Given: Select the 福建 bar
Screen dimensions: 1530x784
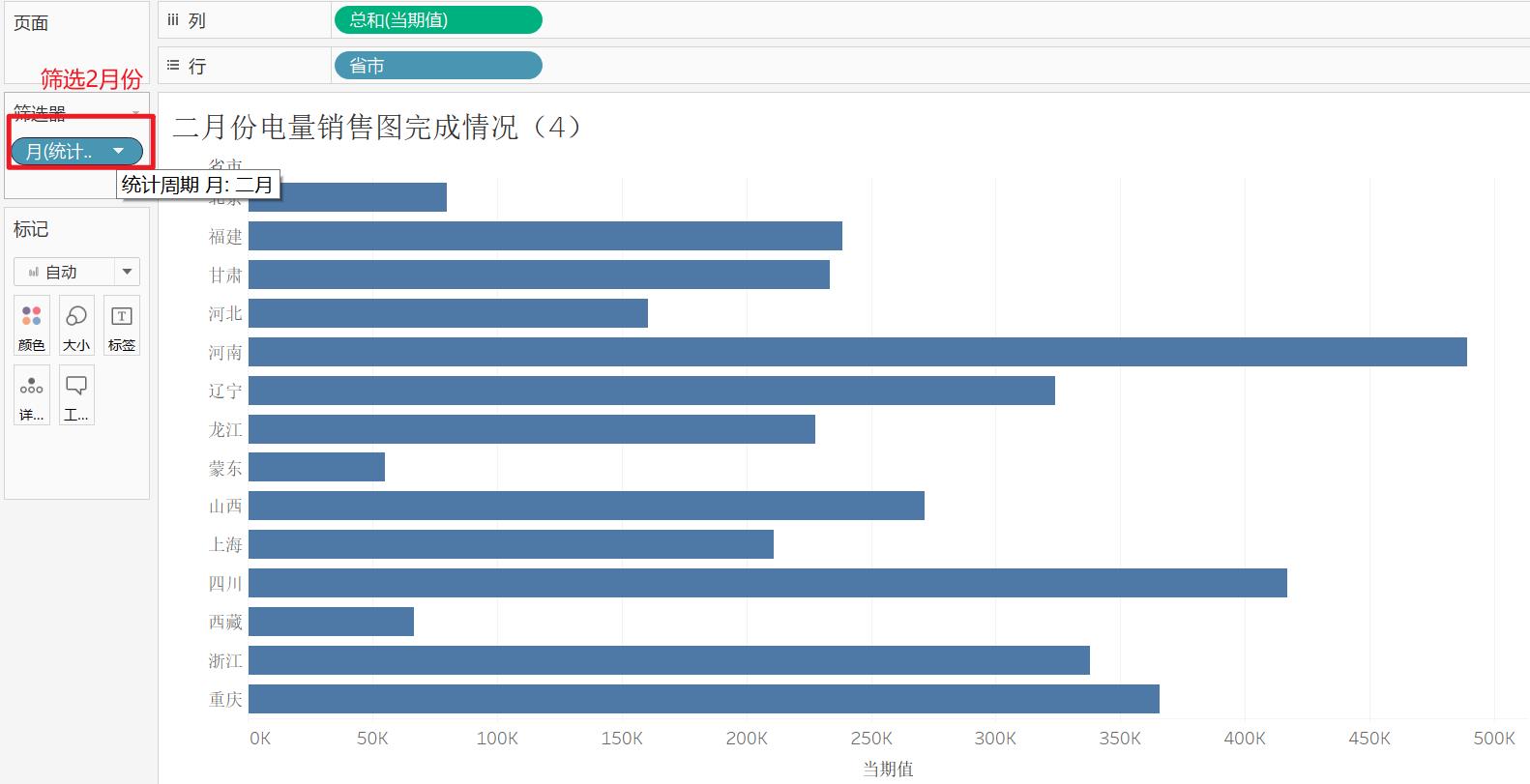Looking at the screenshot, I should pyautogui.click(x=545, y=236).
